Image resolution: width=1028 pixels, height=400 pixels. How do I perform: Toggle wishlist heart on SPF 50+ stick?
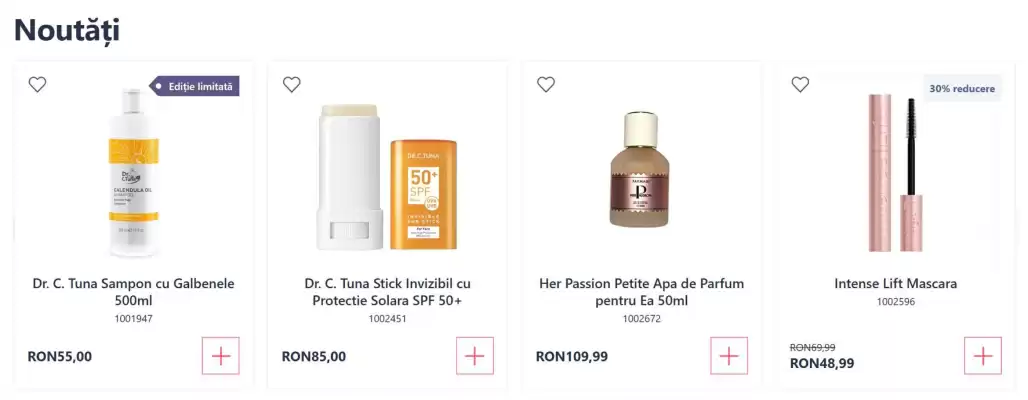click(291, 85)
